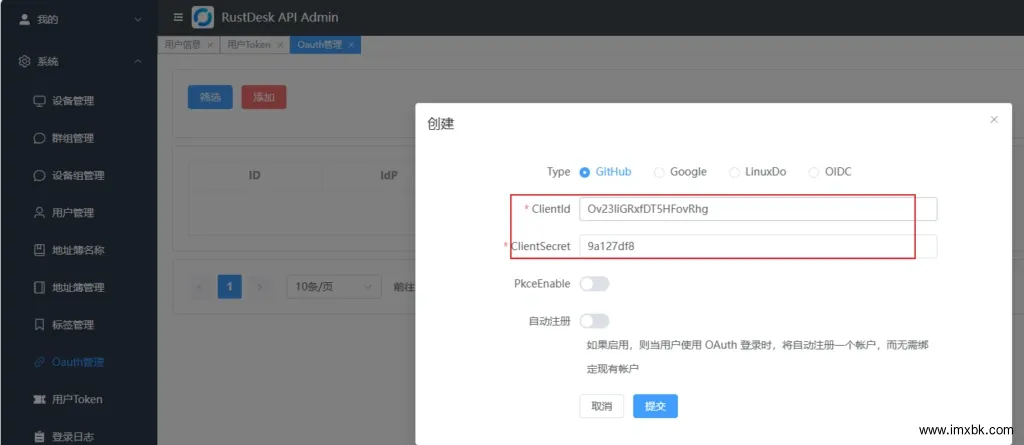
Task: Click the RustDesk API Admin title
Action: [280, 18]
